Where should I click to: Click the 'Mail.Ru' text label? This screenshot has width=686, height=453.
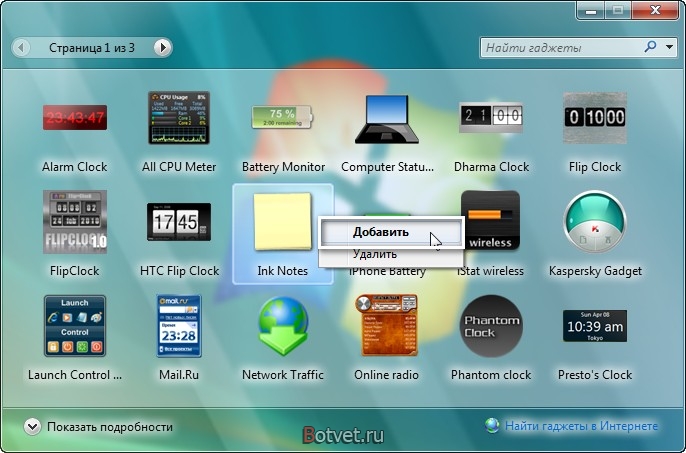click(179, 375)
